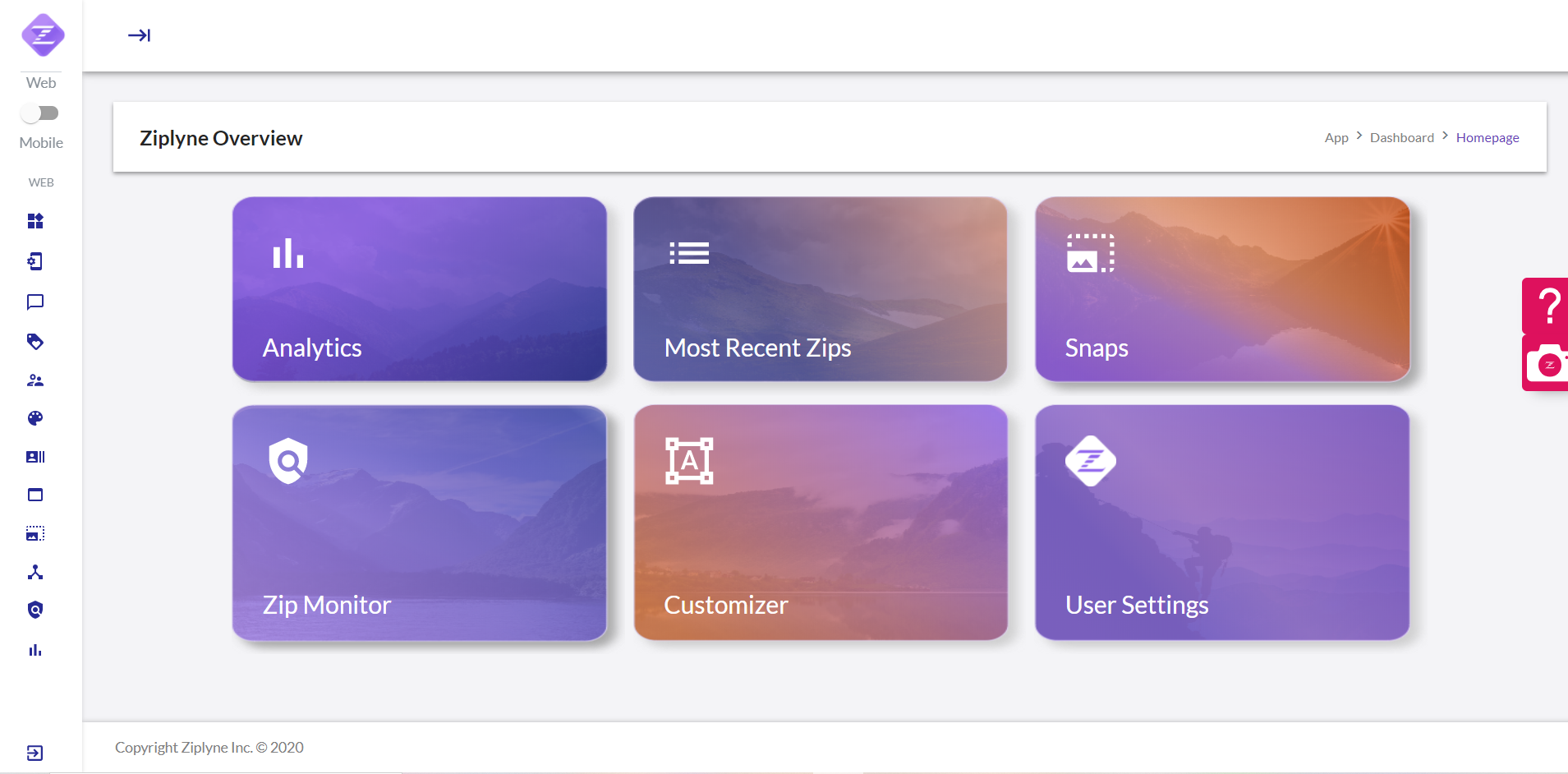
Task: Open the dashboard widgets icon in sidebar
Action: tap(35, 221)
